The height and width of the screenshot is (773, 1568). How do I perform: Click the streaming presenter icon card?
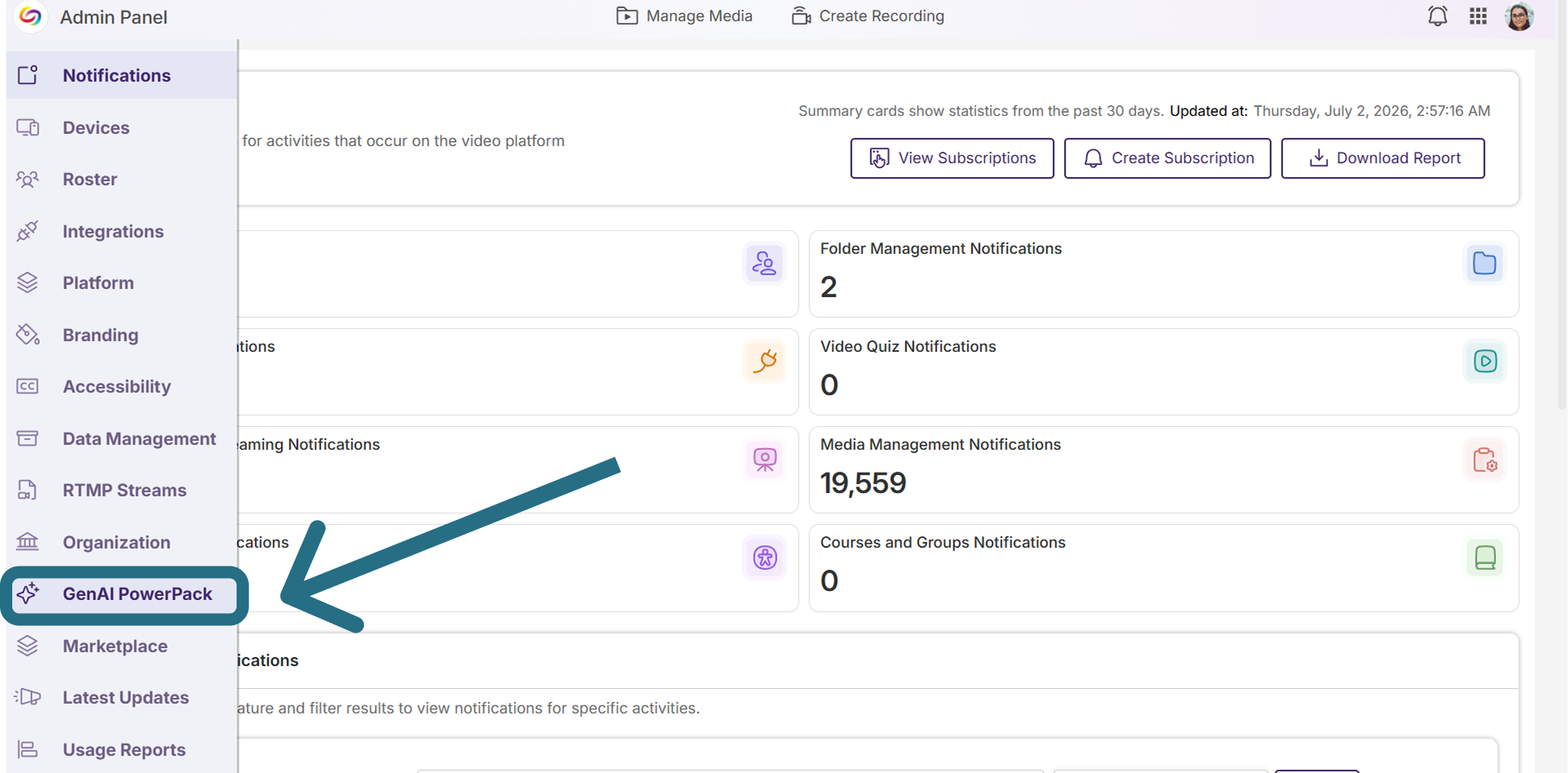pyautogui.click(x=764, y=460)
